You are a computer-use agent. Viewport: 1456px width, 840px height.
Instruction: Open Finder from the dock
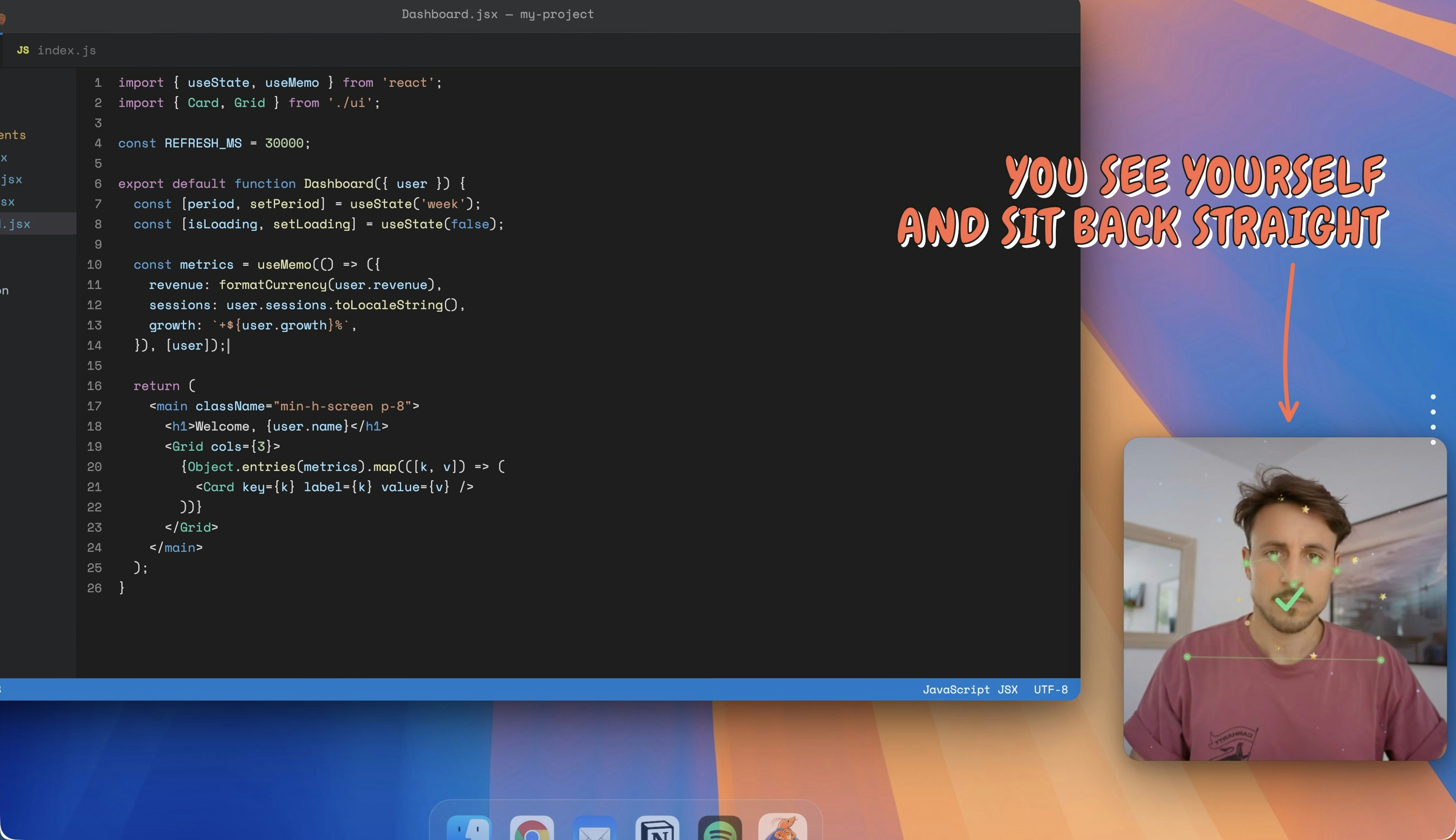click(x=469, y=829)
